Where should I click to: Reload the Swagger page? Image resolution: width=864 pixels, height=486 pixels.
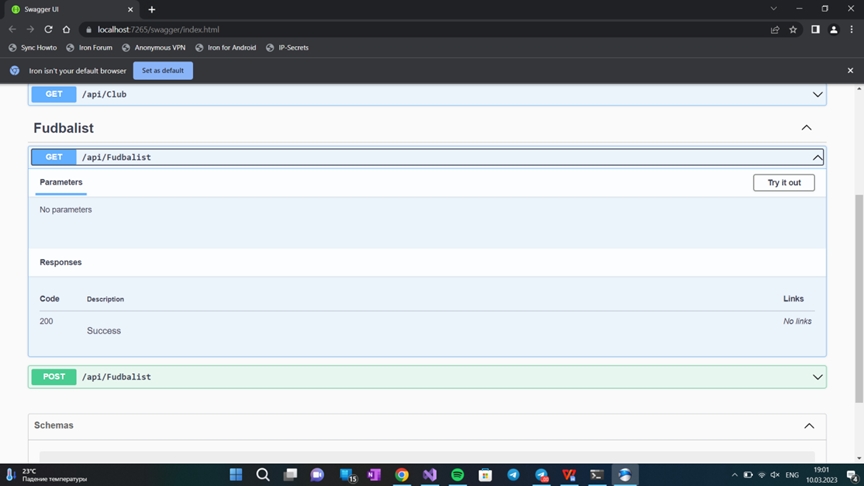point(48,29)
